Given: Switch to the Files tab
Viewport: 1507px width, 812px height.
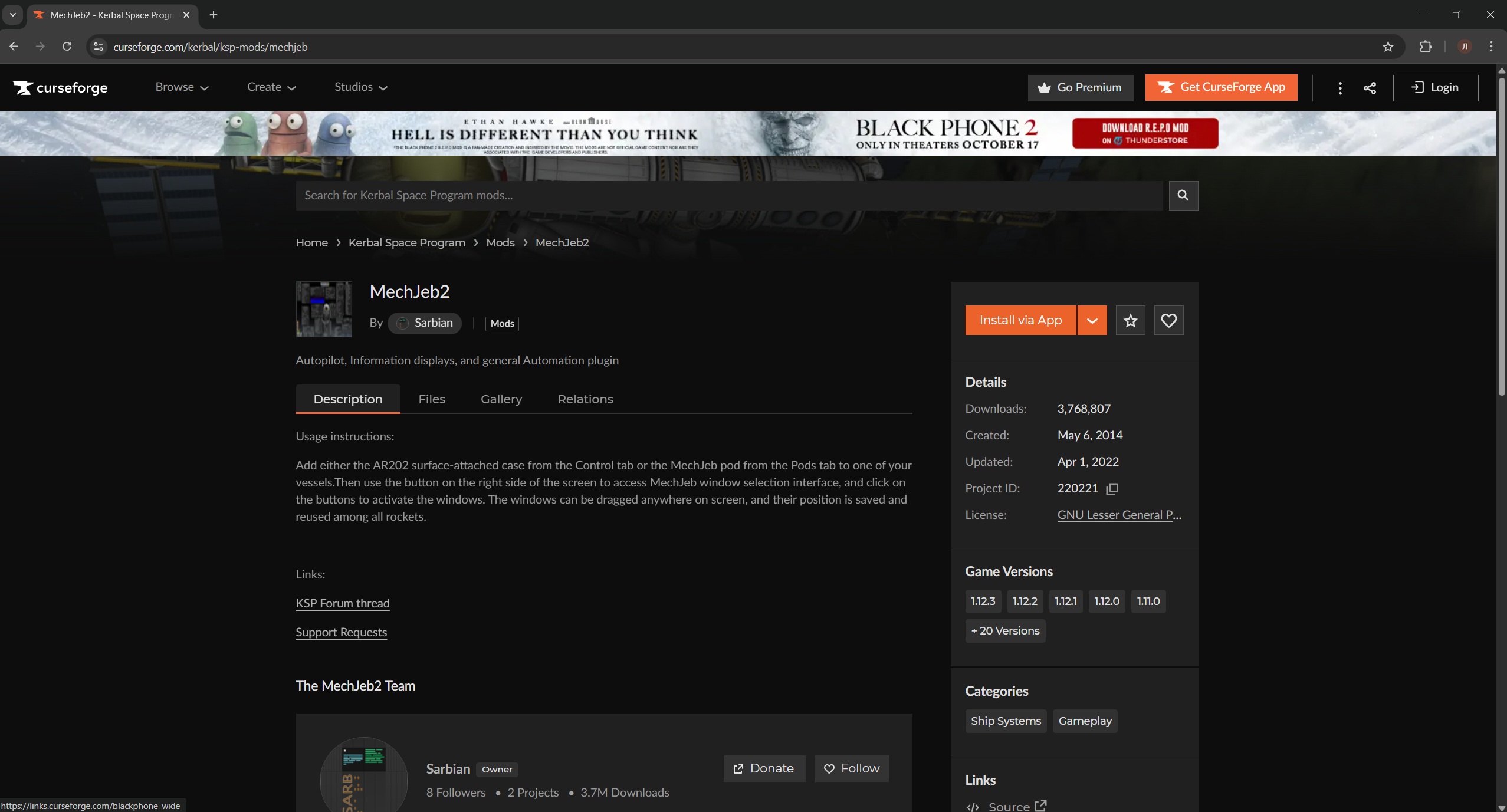Looking at the screenshot, I should [432, 399].
